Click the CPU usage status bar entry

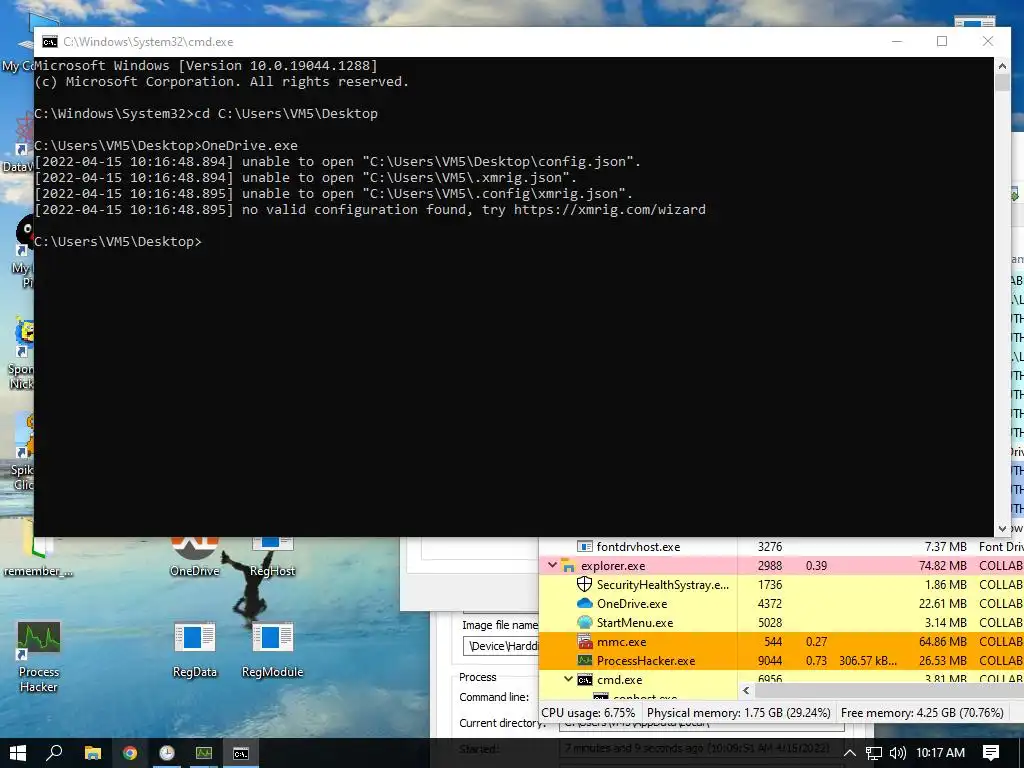click(588, 712)
